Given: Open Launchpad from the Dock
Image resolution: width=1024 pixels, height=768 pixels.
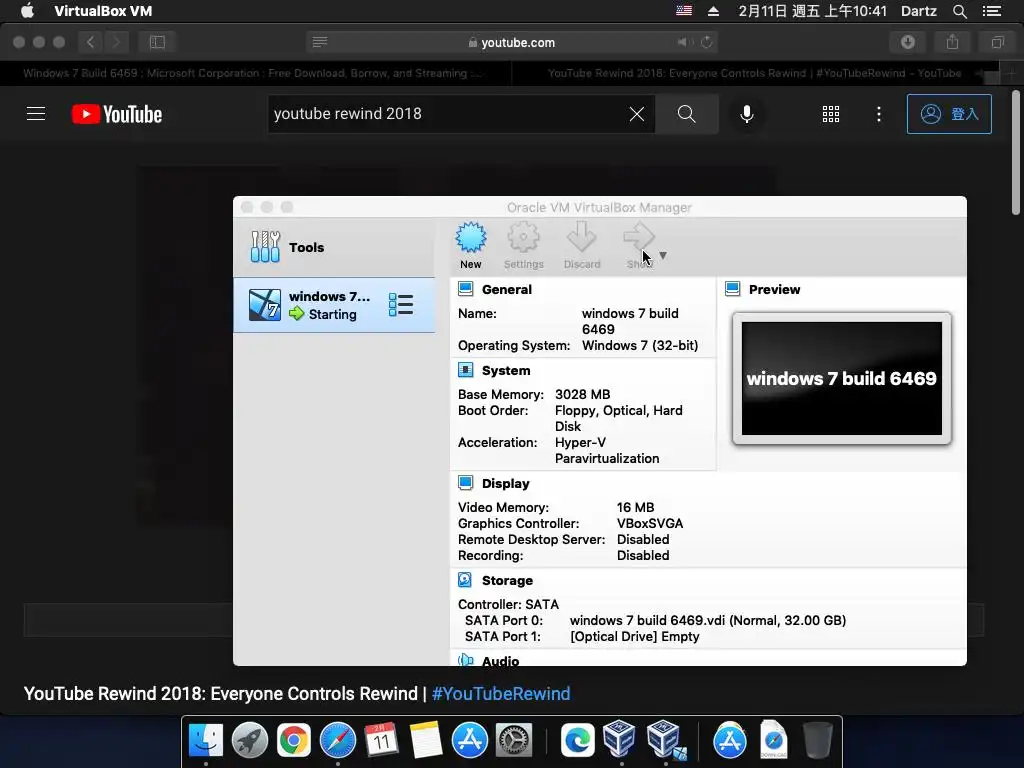Looking at the screenshot, I should point(249,741).
